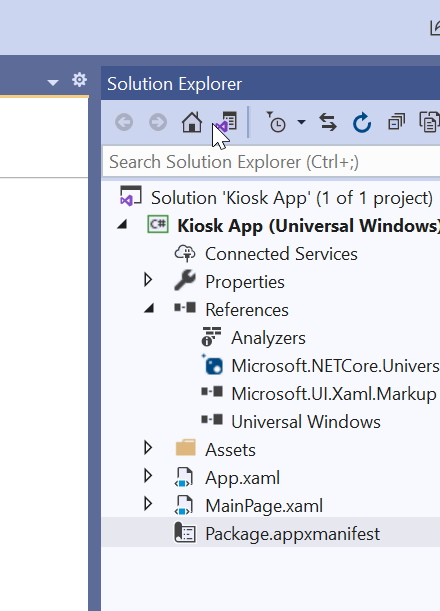Click into the Search Solution Explorer field

tap(271, 162)
